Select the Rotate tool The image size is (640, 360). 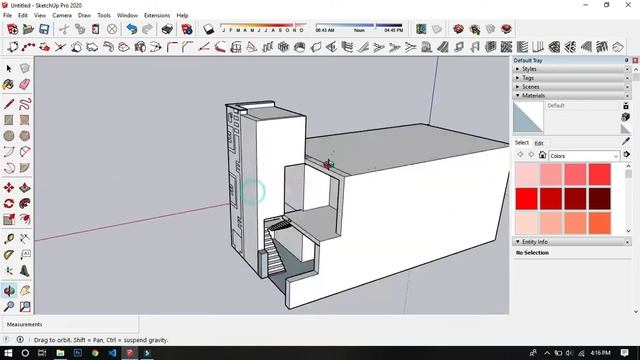point(9,203)
